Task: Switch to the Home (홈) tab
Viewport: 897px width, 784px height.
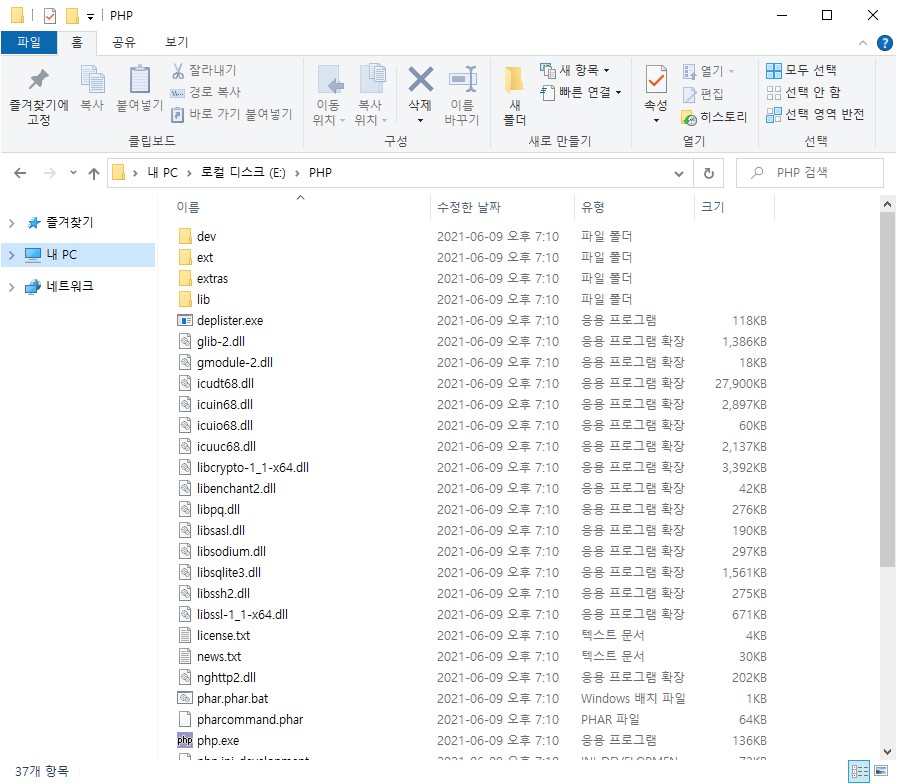Action: click(77, 42)
